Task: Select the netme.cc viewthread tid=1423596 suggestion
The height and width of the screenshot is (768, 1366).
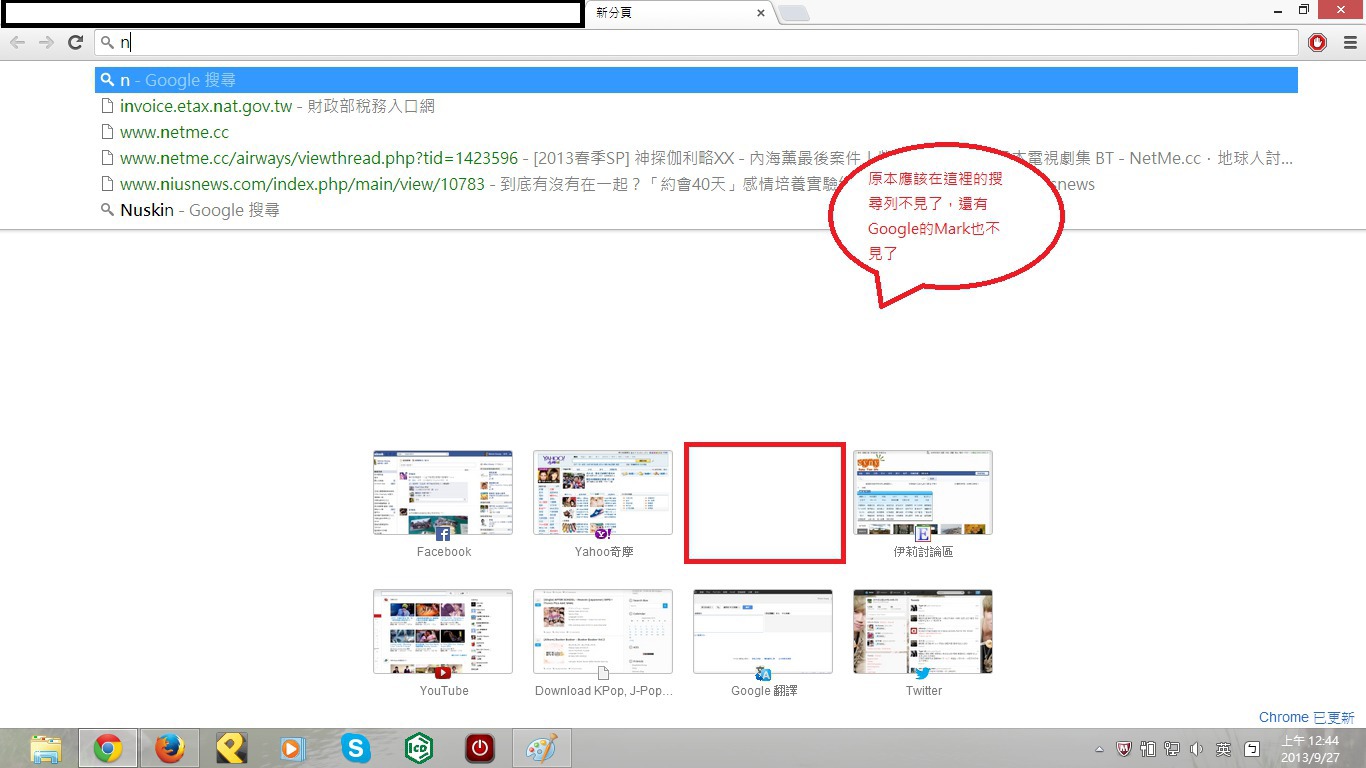Action: pos(696,158)
